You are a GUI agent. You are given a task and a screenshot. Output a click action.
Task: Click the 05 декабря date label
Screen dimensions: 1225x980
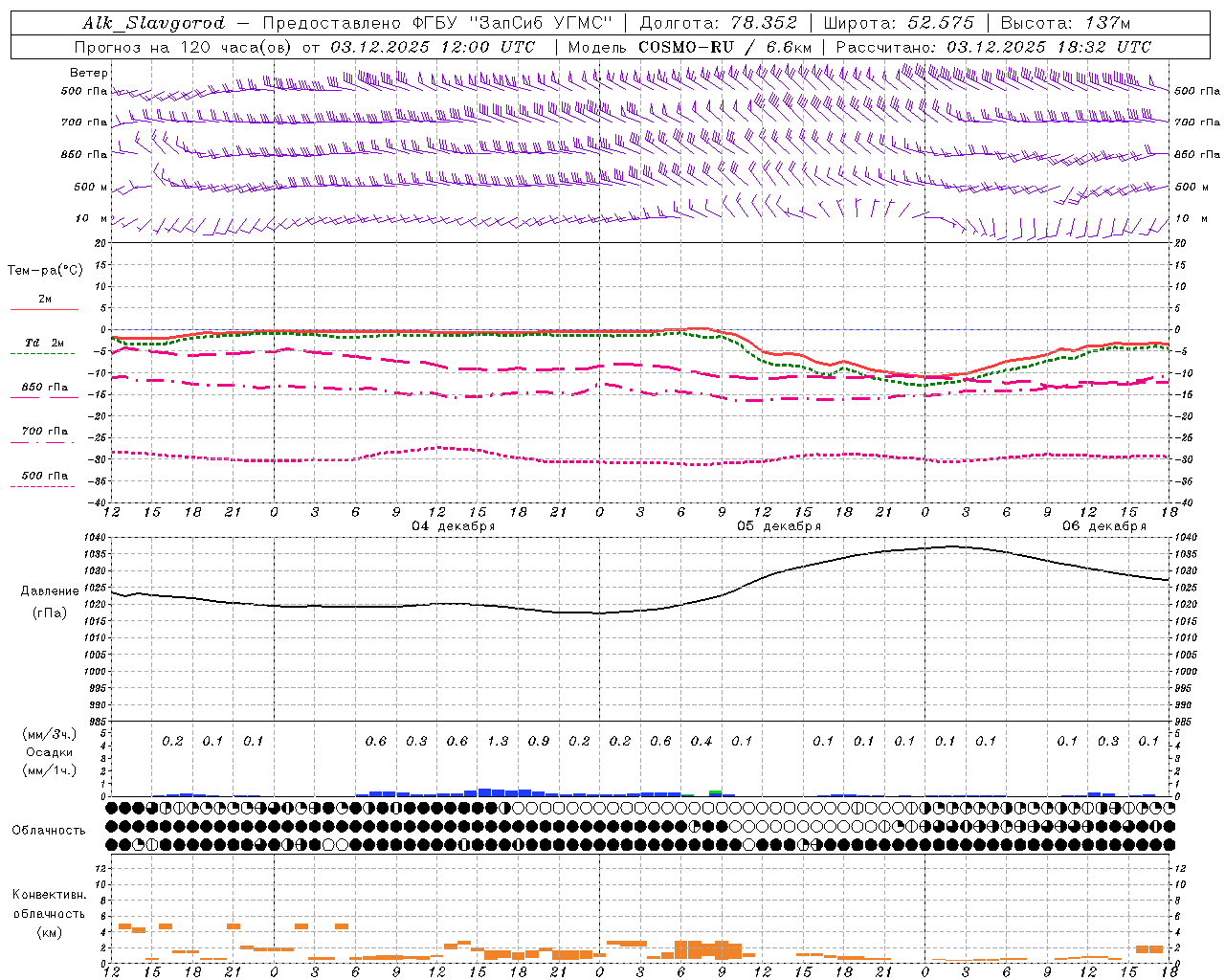click(779, 526)
